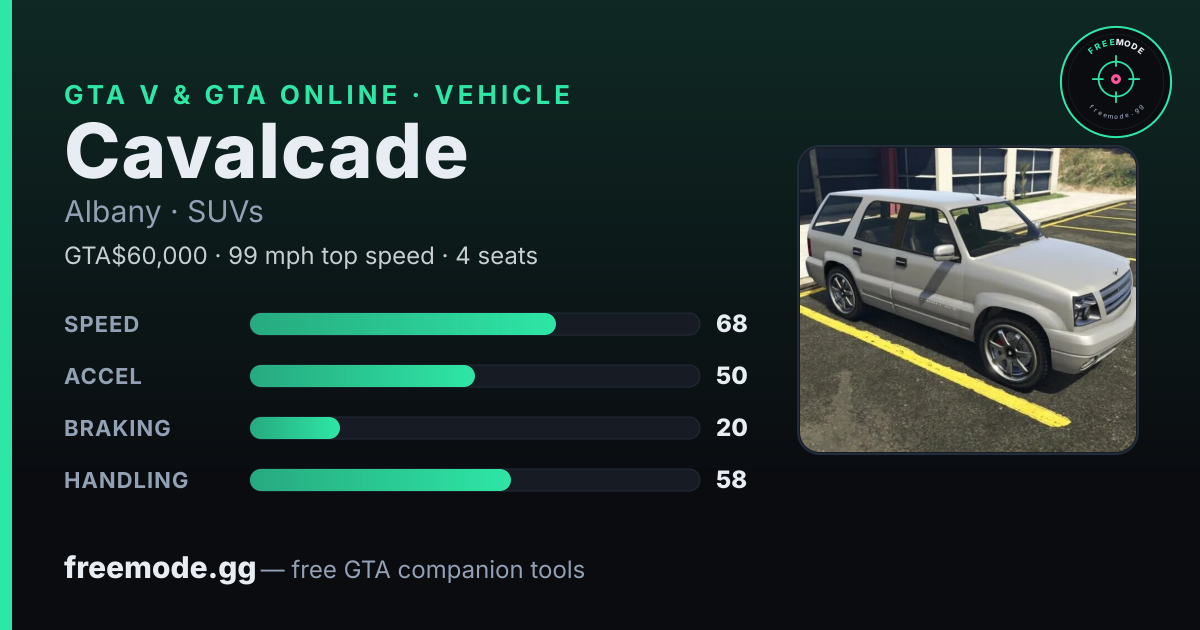Click the Albany · SUVs subtitle
1200x630 pixels.
pos(164,212)
